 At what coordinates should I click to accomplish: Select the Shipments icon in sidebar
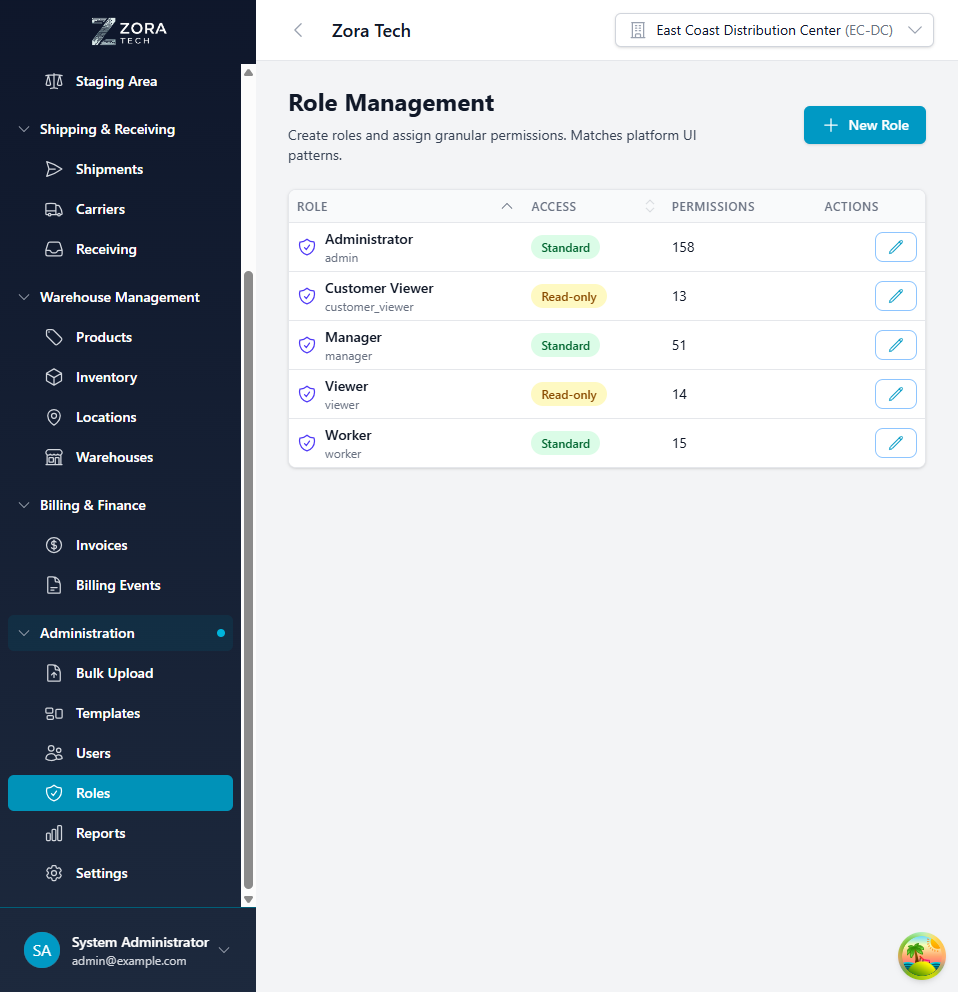click(x=53, y=169)
